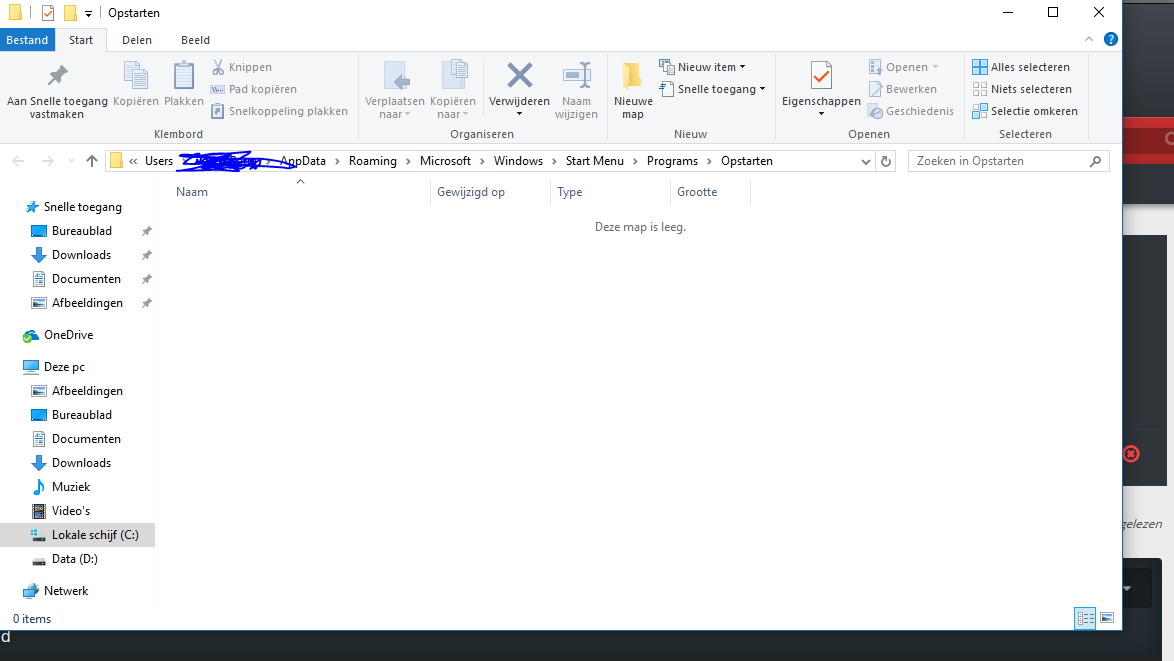Click Alles selecteren in ribbon
1174x661 pixels.
tap(1021, 67)
